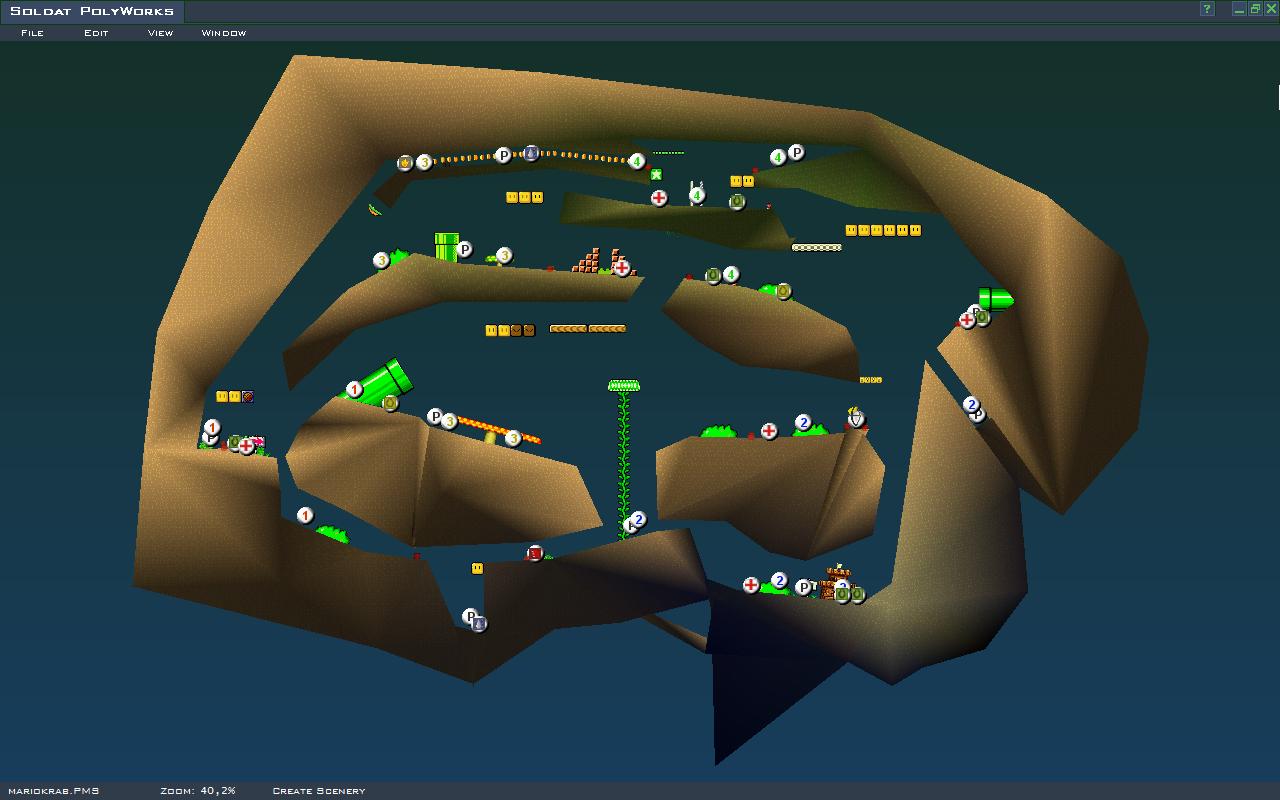Select the green star block scenery

coord(656,175)
